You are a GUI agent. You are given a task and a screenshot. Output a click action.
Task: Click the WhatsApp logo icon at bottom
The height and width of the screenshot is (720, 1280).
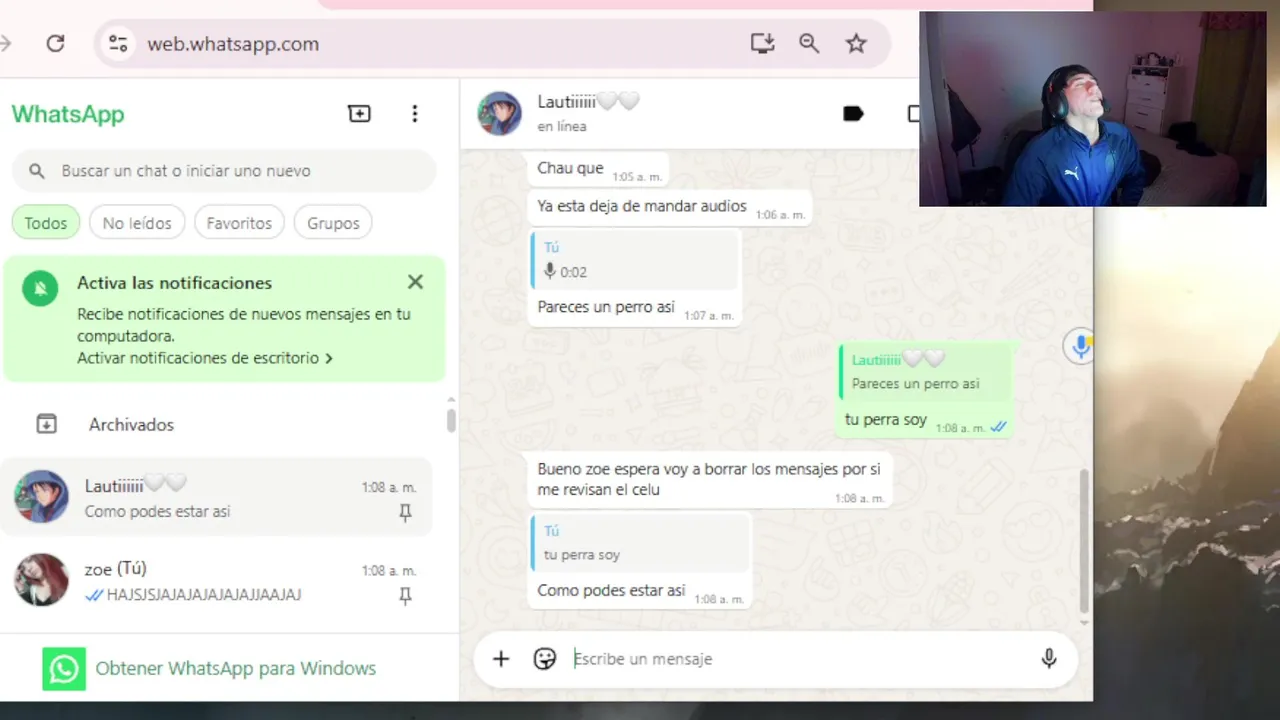(x=64, y=668)
